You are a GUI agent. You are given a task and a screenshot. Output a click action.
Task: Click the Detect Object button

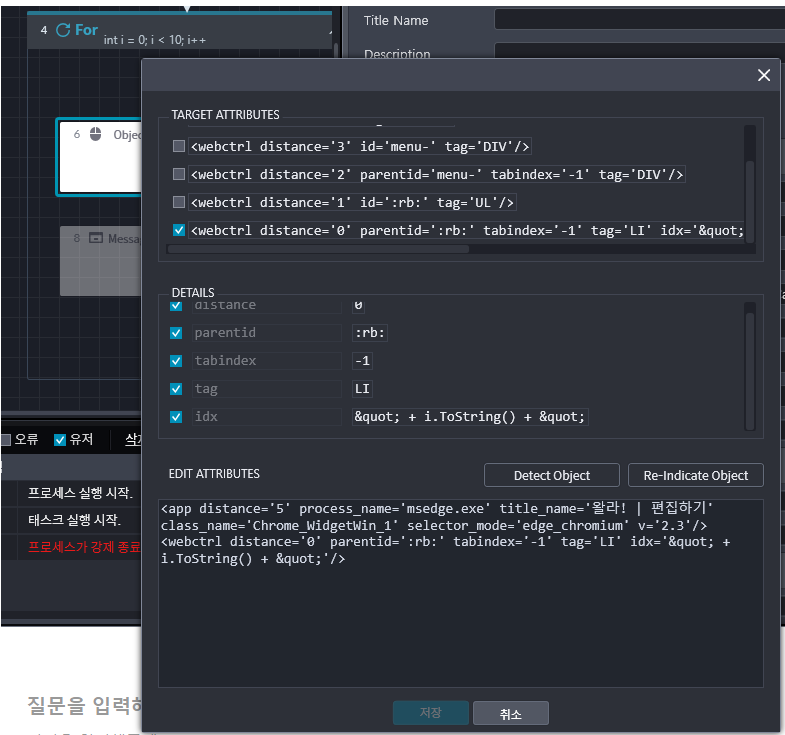point(552,475)
